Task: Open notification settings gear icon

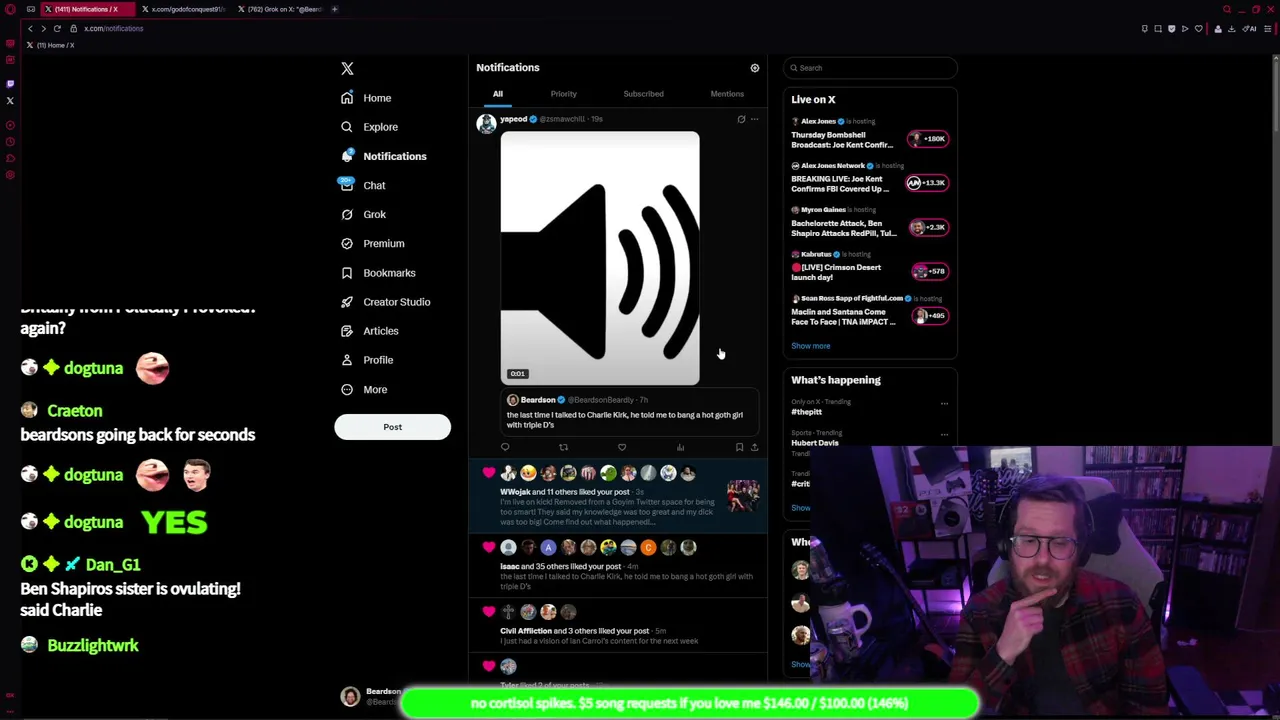Action: [x=755, y=68]
